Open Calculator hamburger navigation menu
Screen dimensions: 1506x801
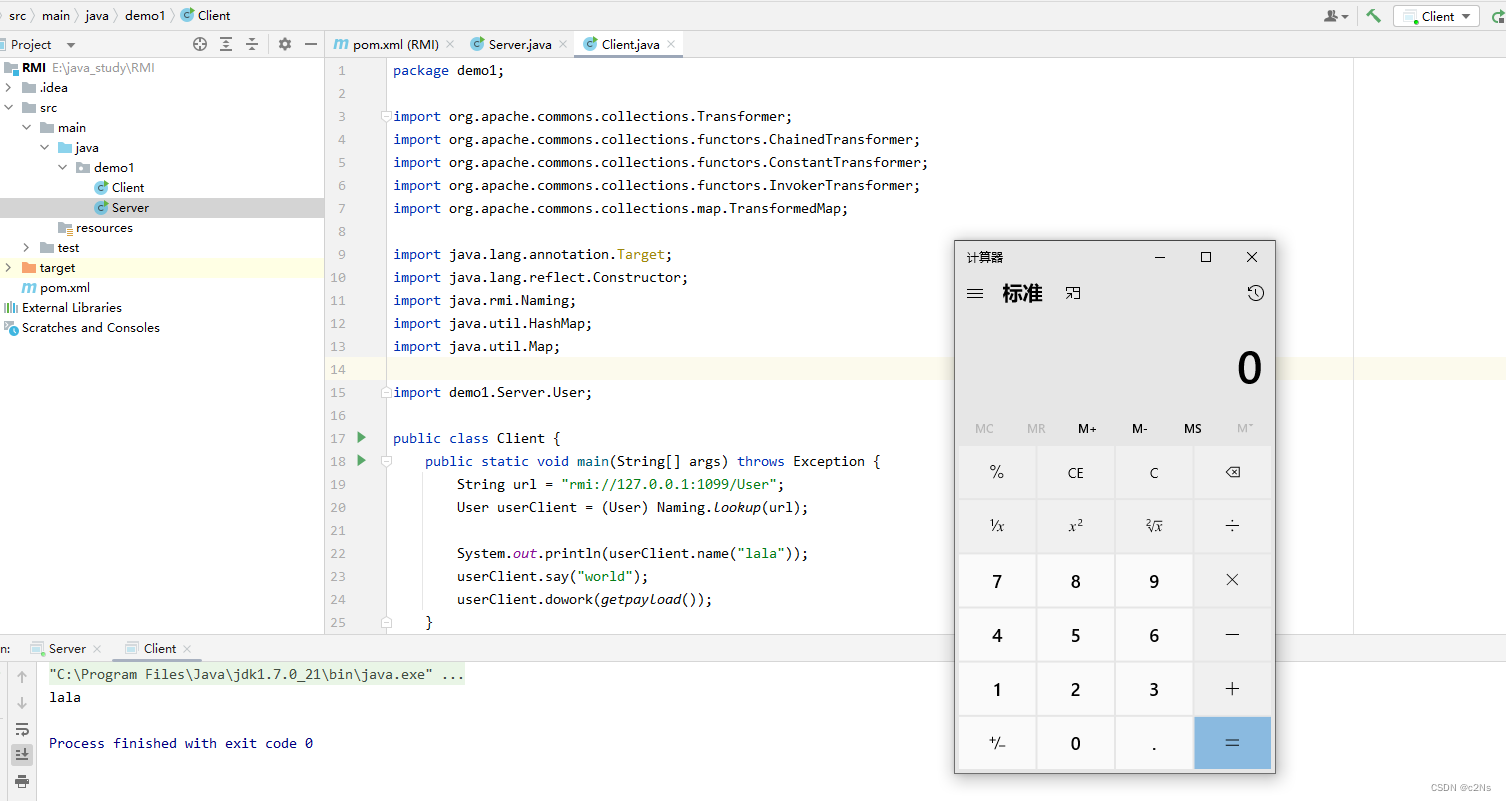click(x=975, y=294)
